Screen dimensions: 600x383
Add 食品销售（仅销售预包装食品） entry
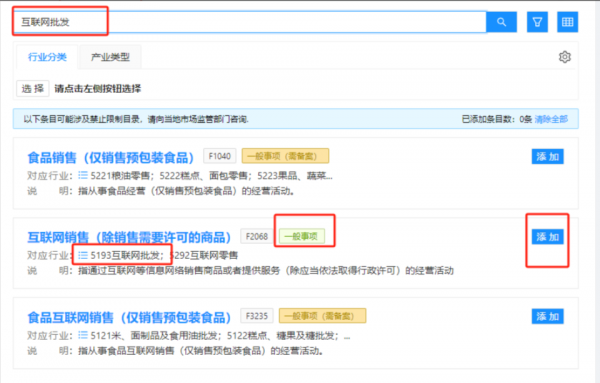click(547, 156)
